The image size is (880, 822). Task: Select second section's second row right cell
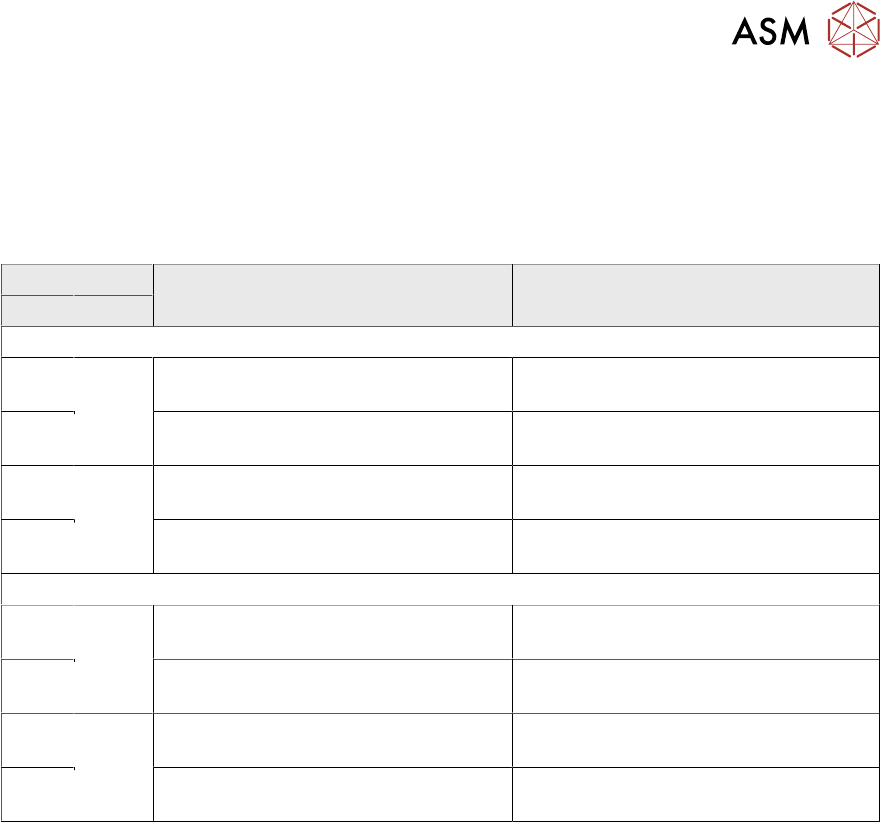(x=695, y=686)
